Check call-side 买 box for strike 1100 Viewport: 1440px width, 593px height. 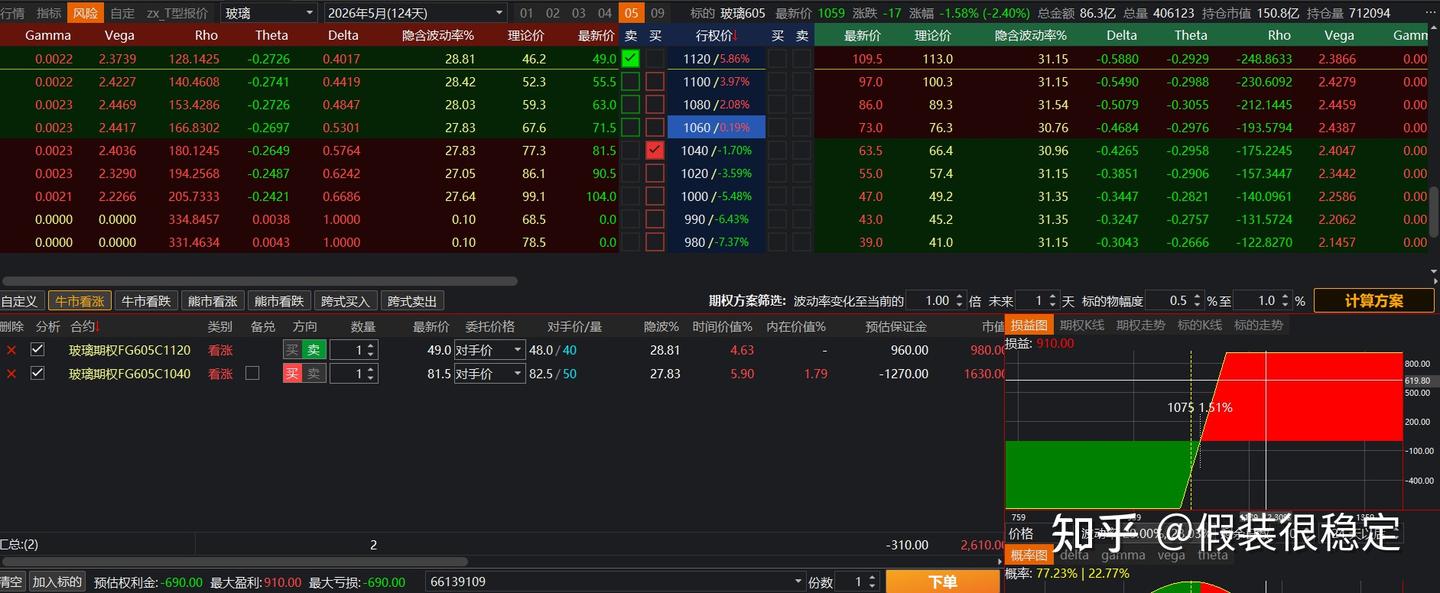655,82
